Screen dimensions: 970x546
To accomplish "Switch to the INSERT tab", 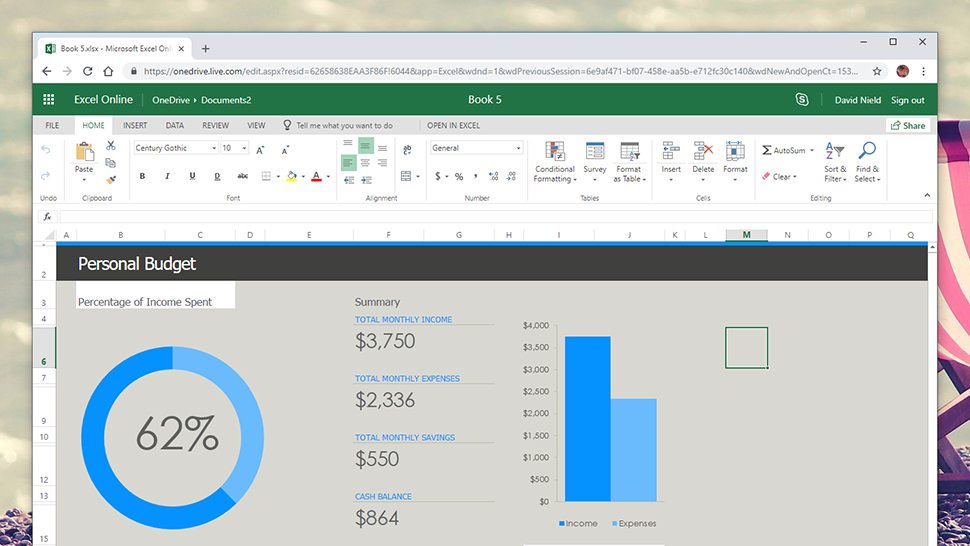I will tap(135, 126).
